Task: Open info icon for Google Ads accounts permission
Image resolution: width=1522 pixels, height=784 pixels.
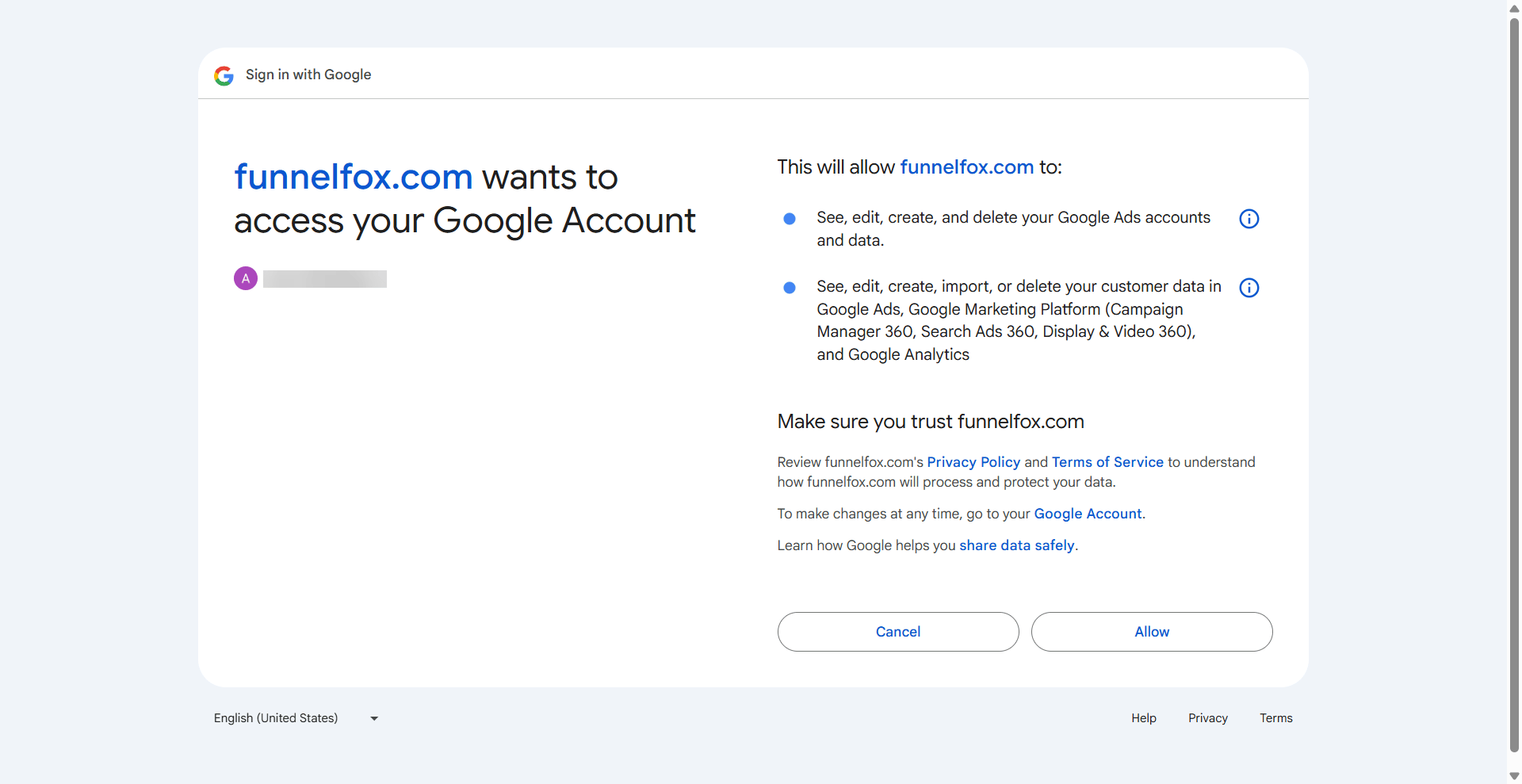Action: pos(1249,219)
